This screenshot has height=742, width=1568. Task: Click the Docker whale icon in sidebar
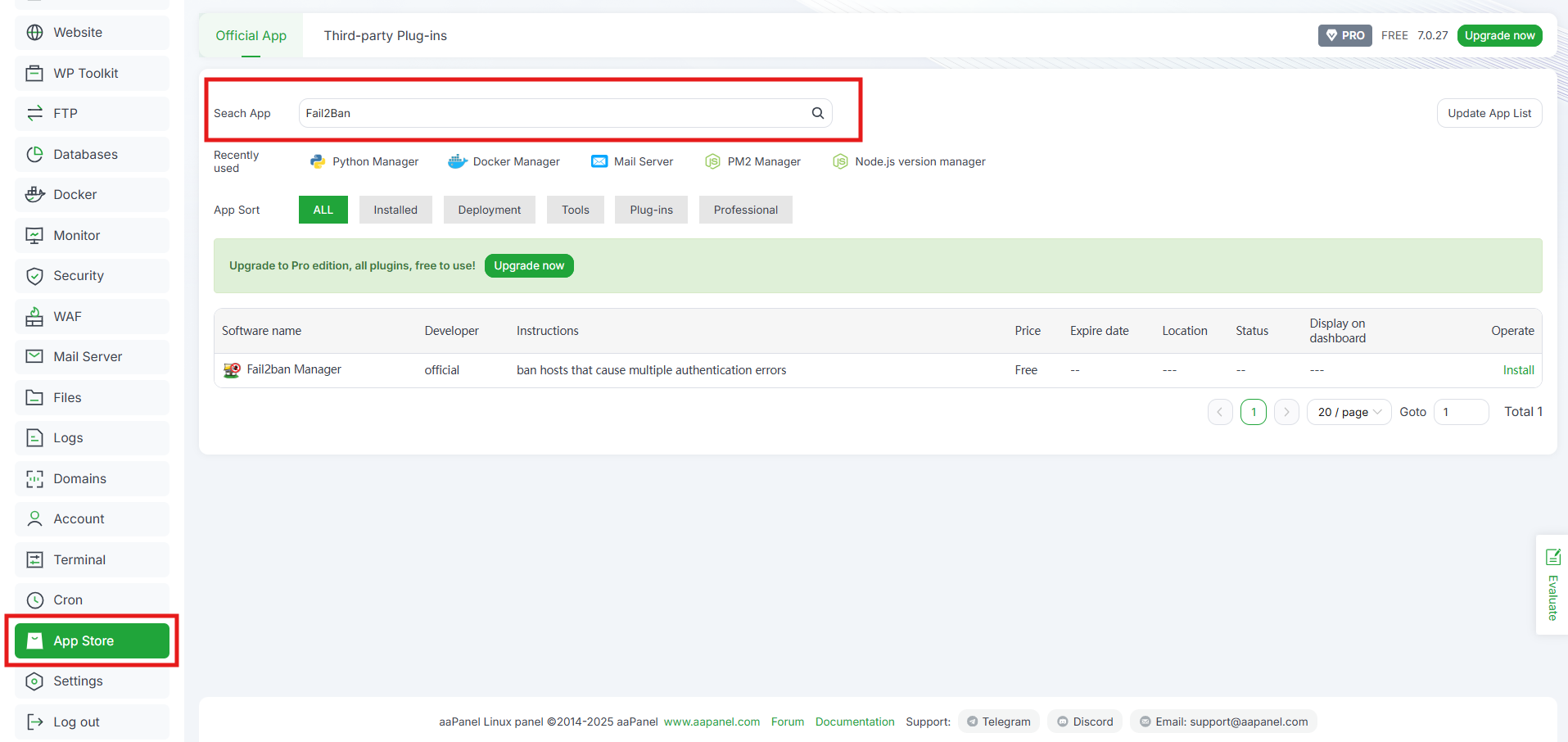pos(34,195)
